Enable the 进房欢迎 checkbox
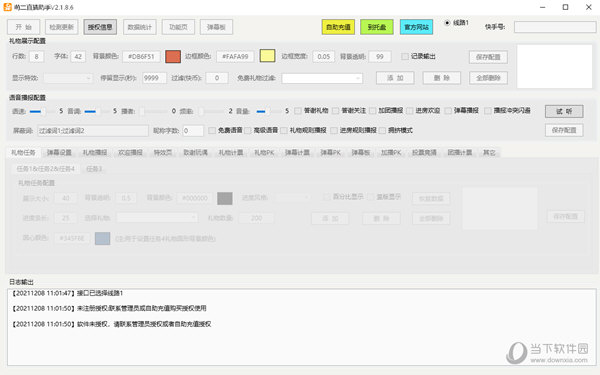The image size is (600, 375). pyautogui.click(x=410, y=111)
